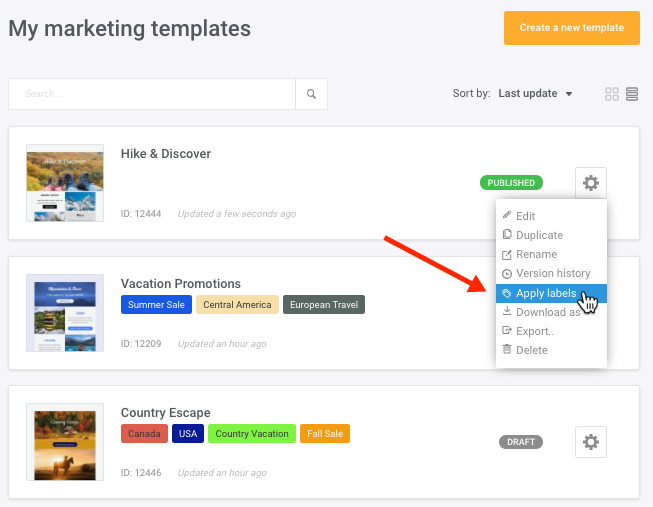The height and width of the screenshot is (507, 653).
Task: Open Version history from the menu
Action: click(552, 273)
